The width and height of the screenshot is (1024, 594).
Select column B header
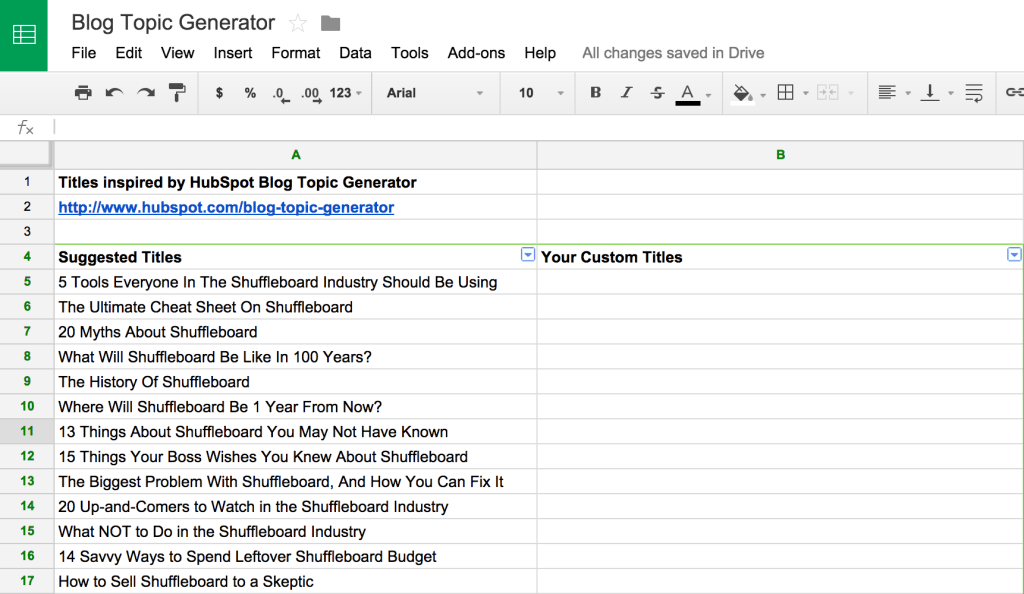[780, 155]
